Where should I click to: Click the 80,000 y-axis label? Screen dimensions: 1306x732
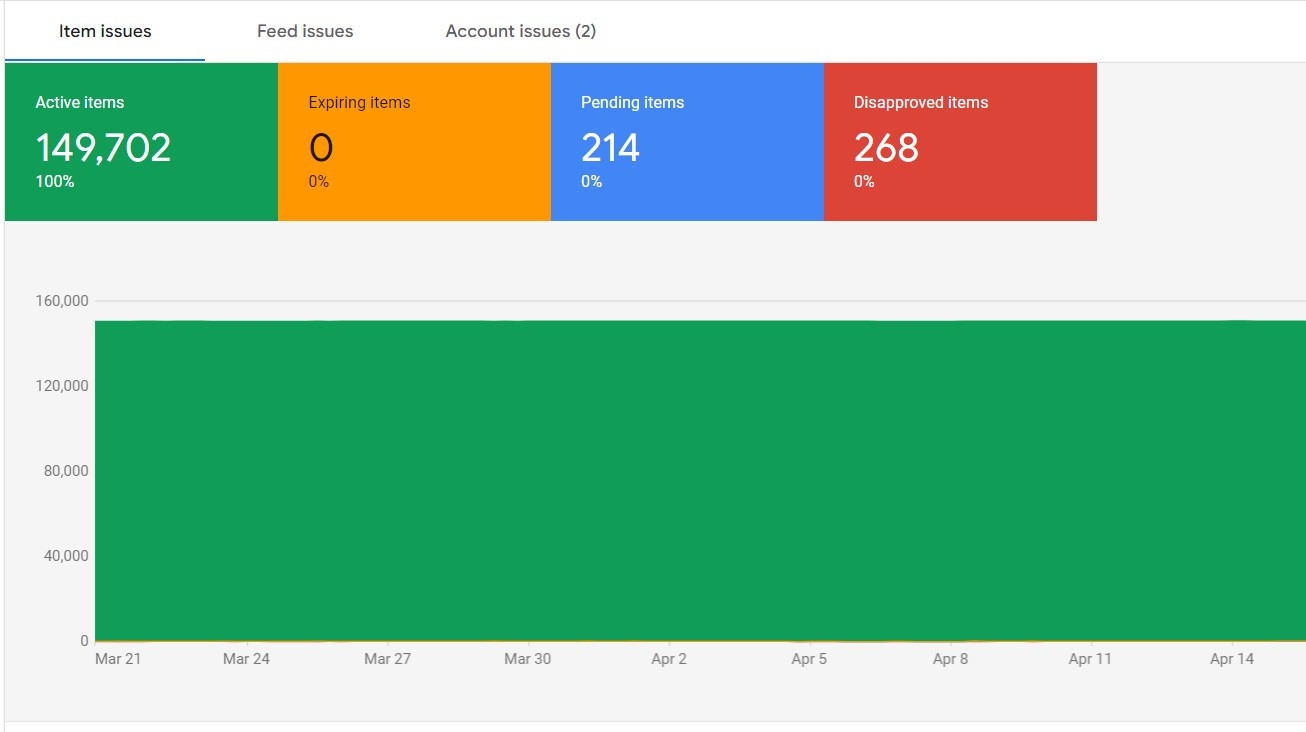67,471
